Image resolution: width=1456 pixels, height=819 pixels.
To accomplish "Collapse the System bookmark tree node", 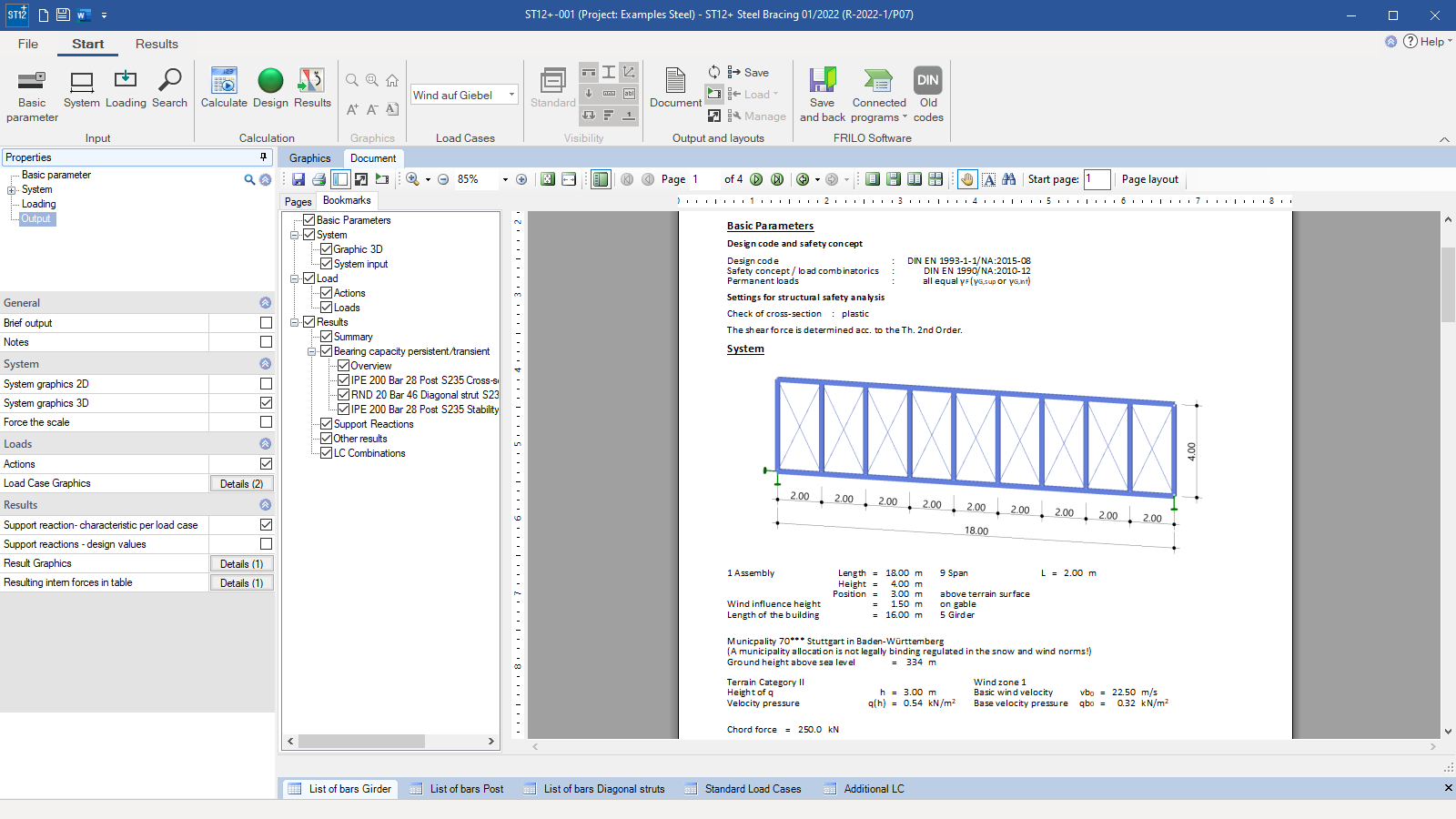I will tap(295, 235).
